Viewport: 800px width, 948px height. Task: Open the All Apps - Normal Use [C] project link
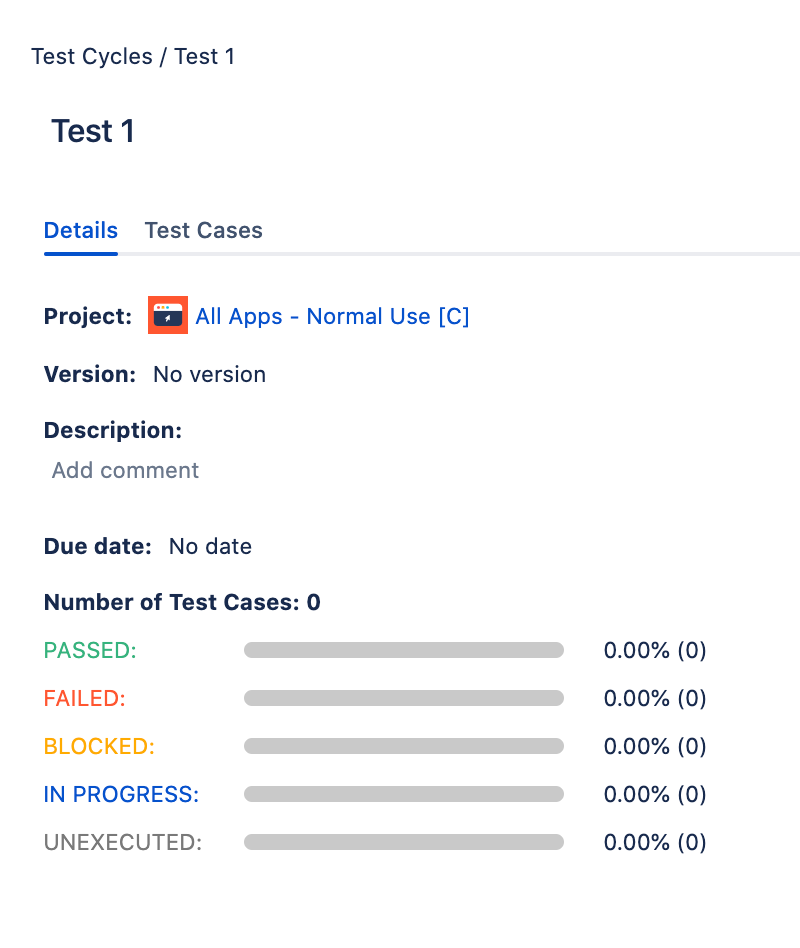332,315
